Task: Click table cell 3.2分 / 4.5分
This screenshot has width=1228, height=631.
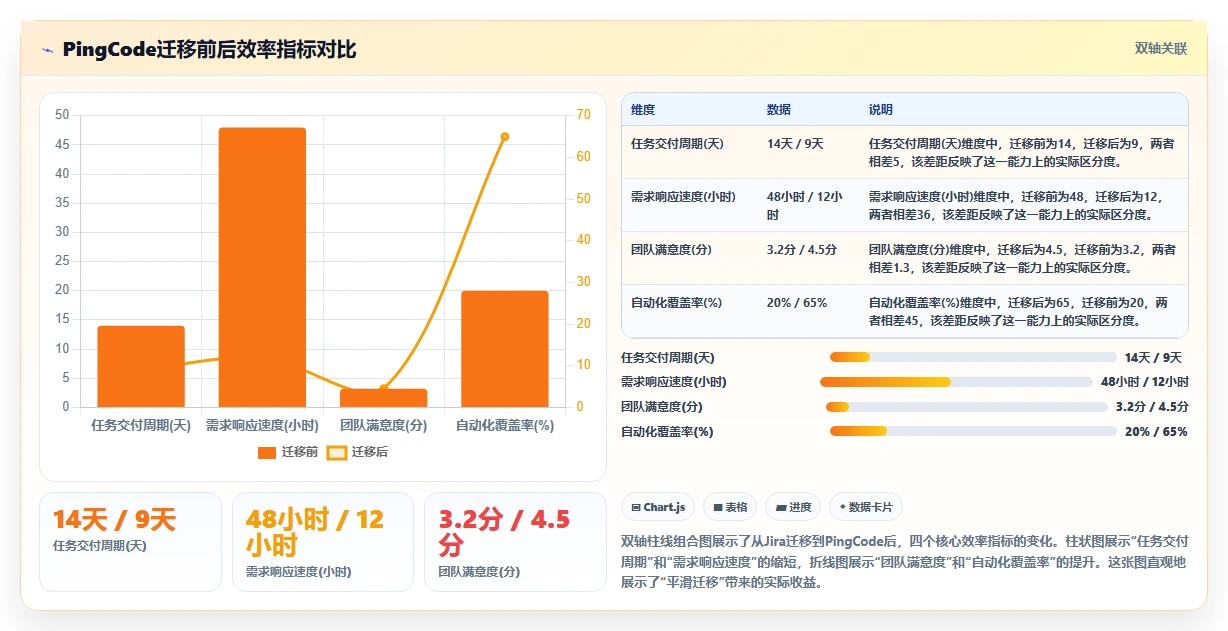Action: click(x=802, y=250)
